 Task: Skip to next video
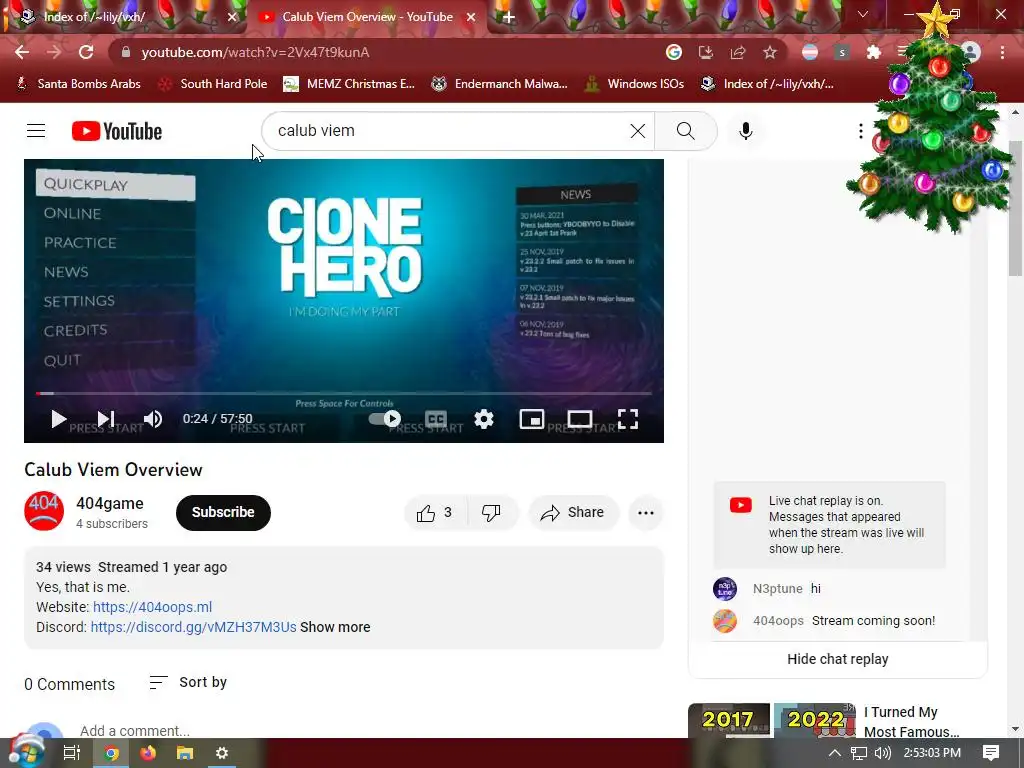point(106,419)
